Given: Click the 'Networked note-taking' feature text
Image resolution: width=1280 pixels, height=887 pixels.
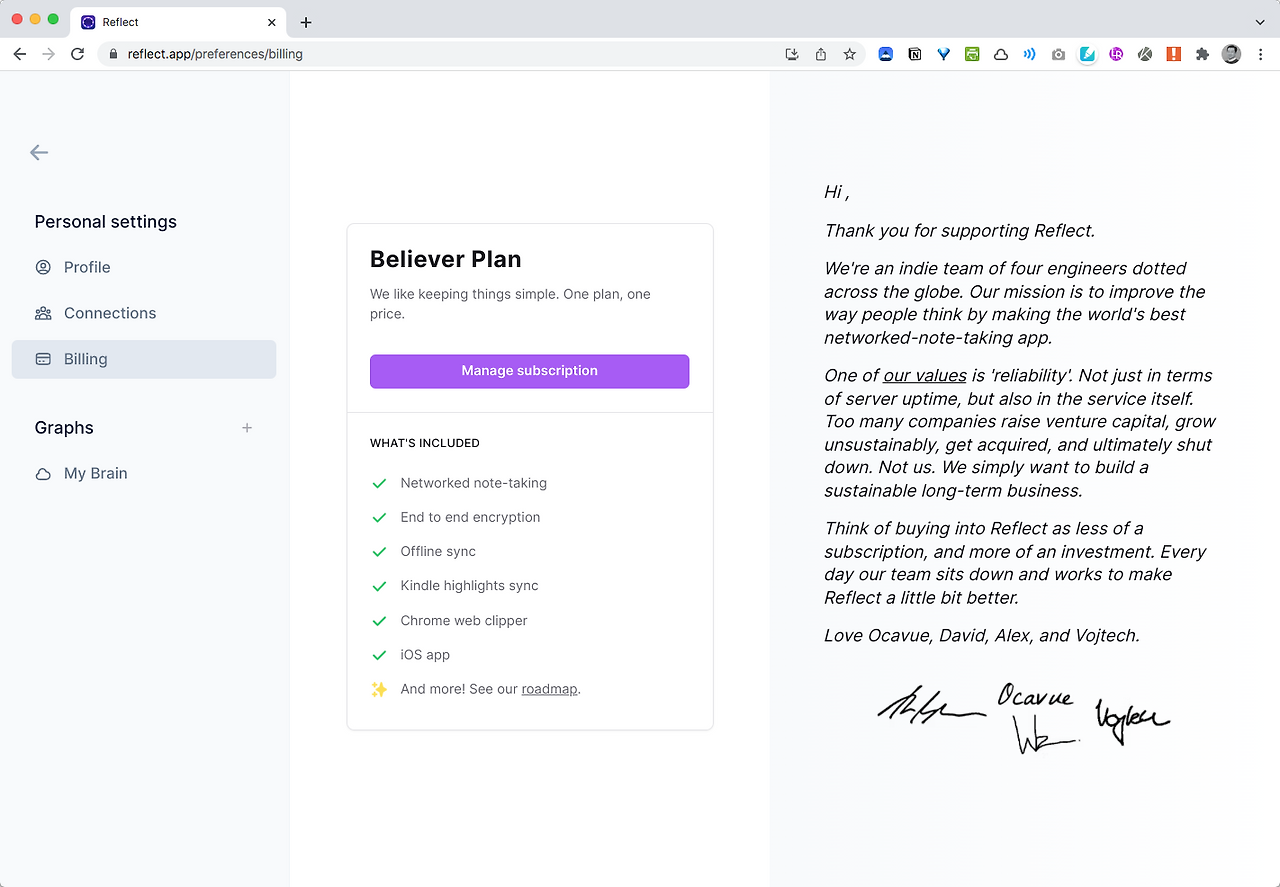Looking at the screenshot, I should (474, 483).
